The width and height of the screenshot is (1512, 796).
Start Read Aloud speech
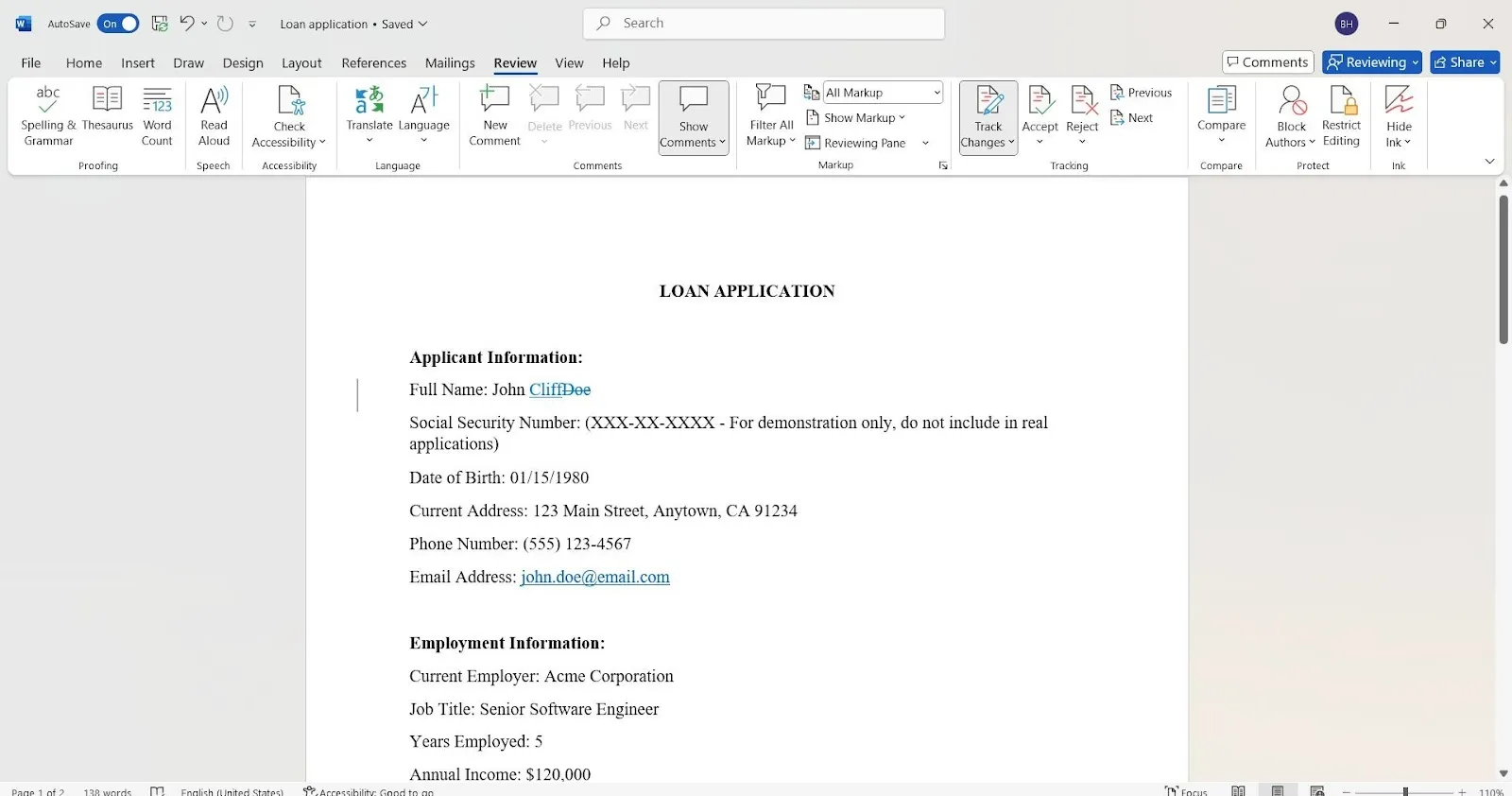(214, 116)
